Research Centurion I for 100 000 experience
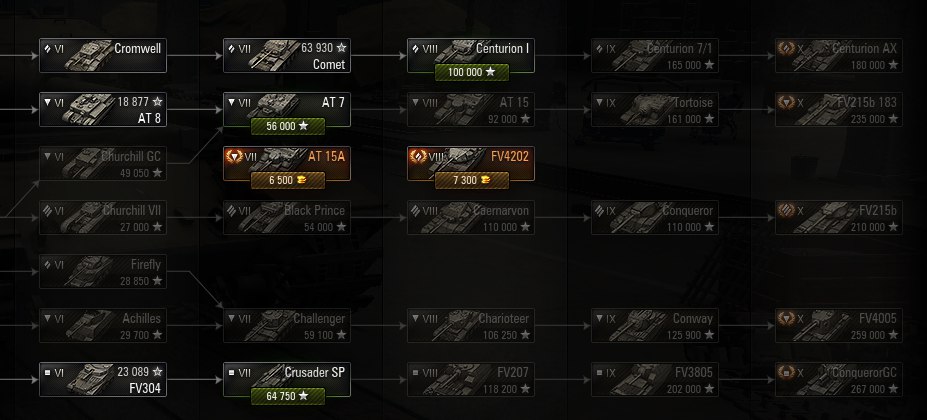Image resolution: width=927 pixels, height=420 pixels. coord(472,72)
